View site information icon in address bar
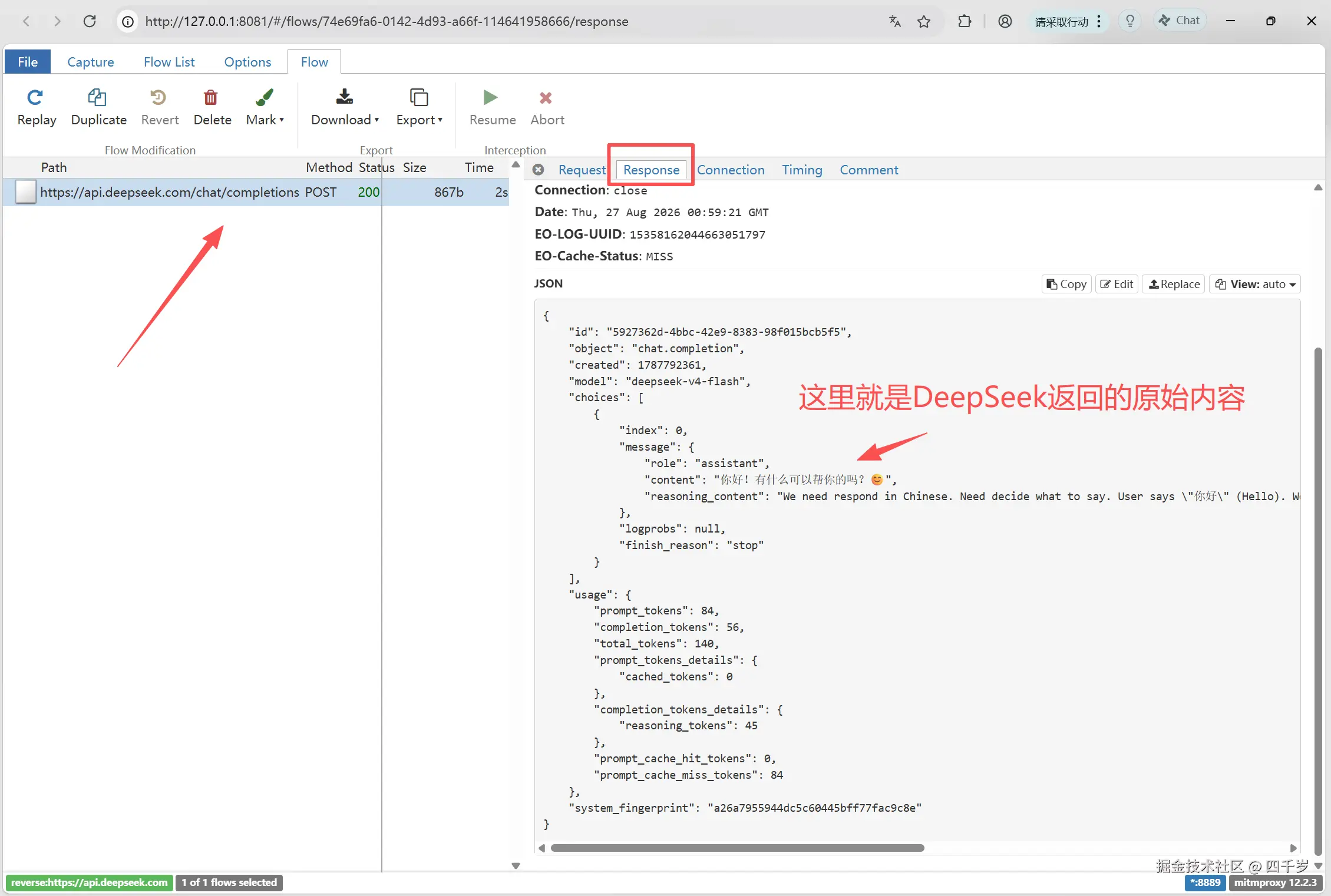The height and width of the screenshot is (896, 1331). tap(127, 22)
